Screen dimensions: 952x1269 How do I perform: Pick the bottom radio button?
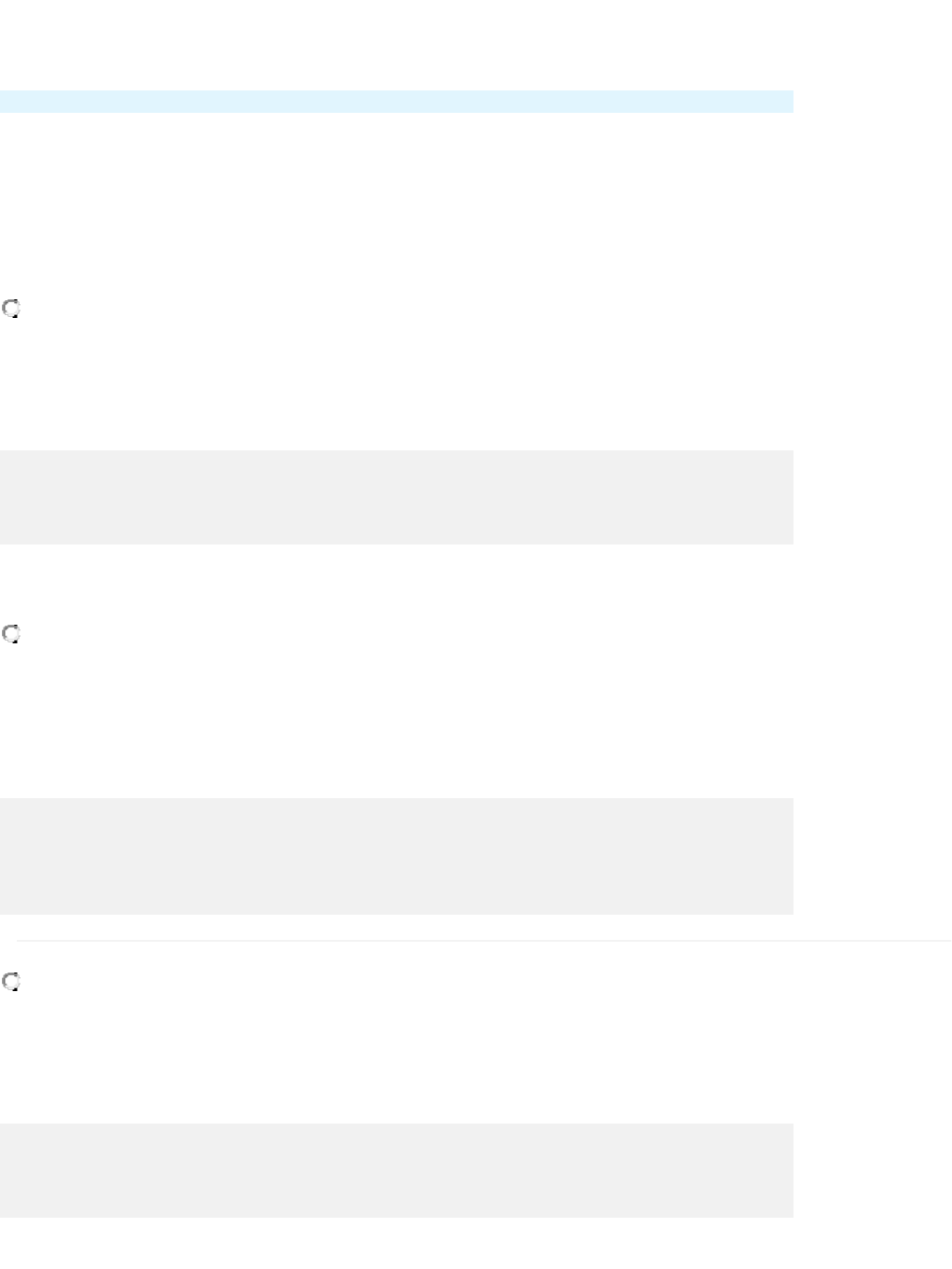tap(11, 982)
